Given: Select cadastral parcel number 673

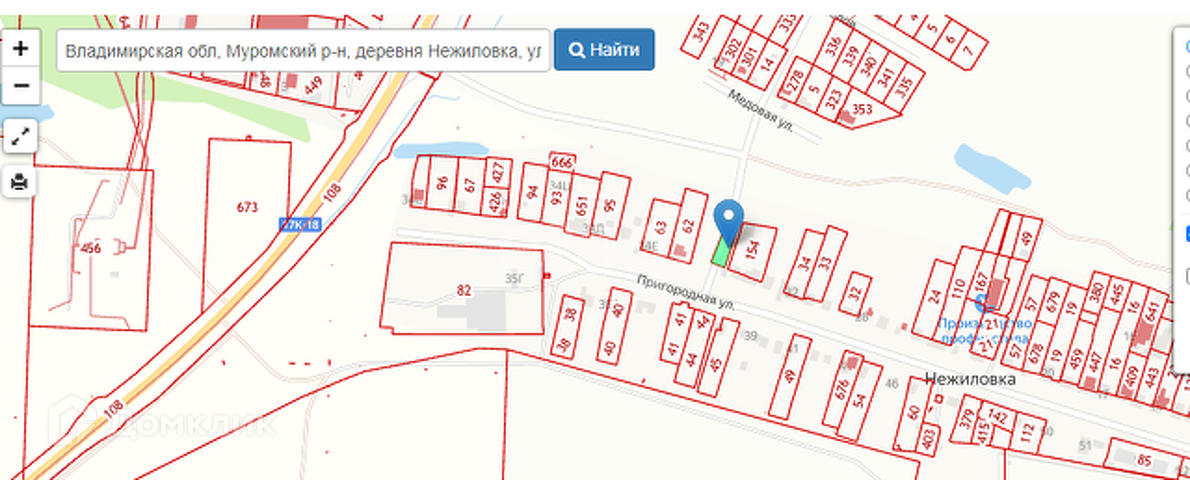Looking at the screenshot, I should (x=247, y=207).
